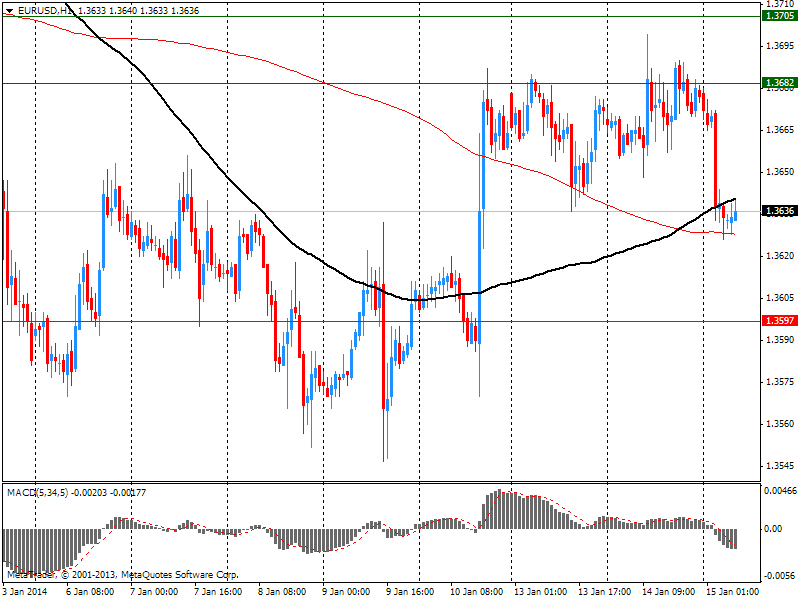Click the 13 Jan 01:00 time axis label
Image resolution: width=800 pixels, height=600 pixels.
point(541,591)
